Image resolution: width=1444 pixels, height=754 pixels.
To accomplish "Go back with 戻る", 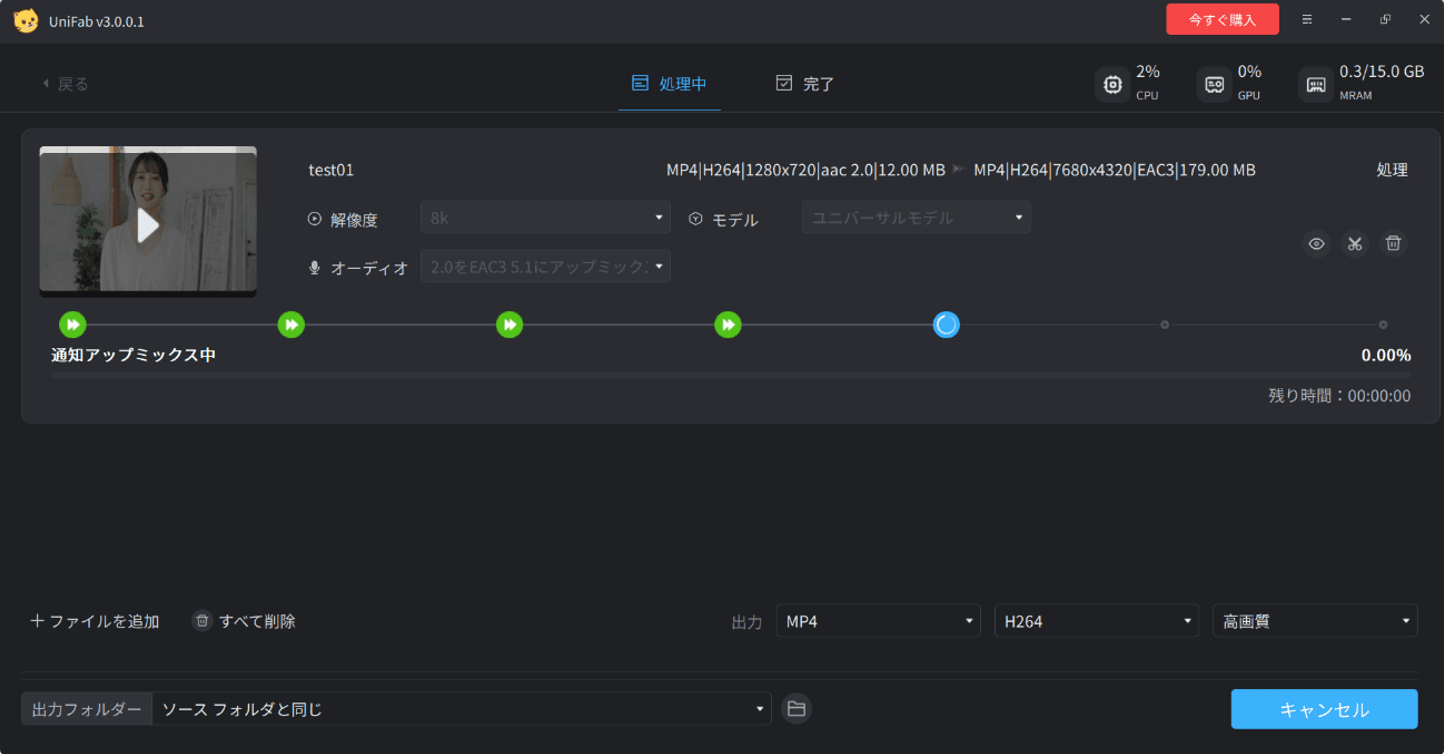I will [x=65, y=84].
